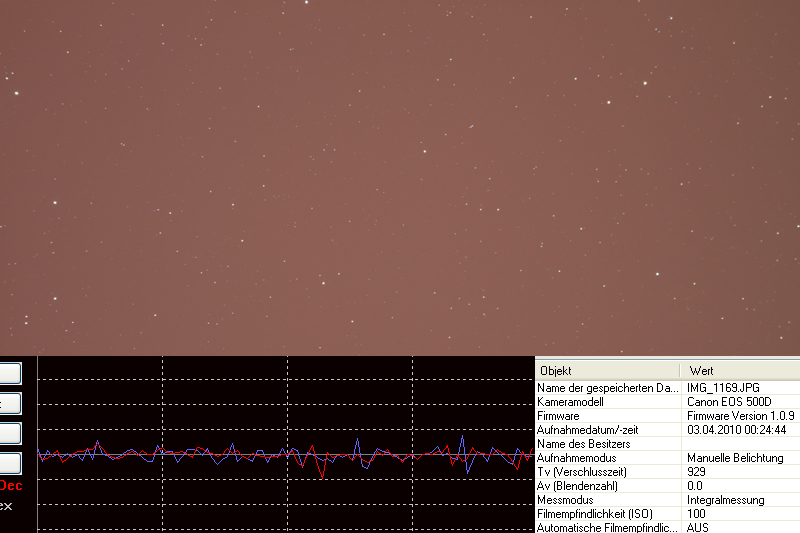Click the red and blue guiding graph

pos(285,455)
